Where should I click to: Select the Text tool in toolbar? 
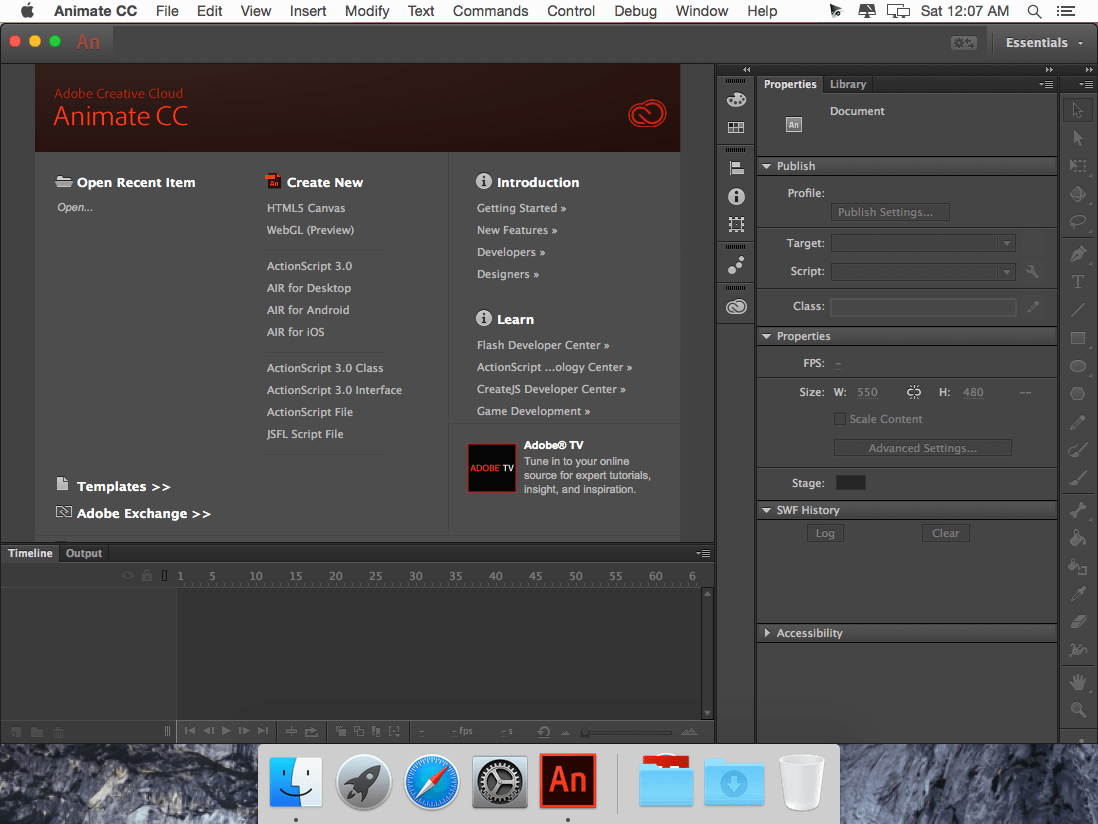click(x=1078, y=281)
